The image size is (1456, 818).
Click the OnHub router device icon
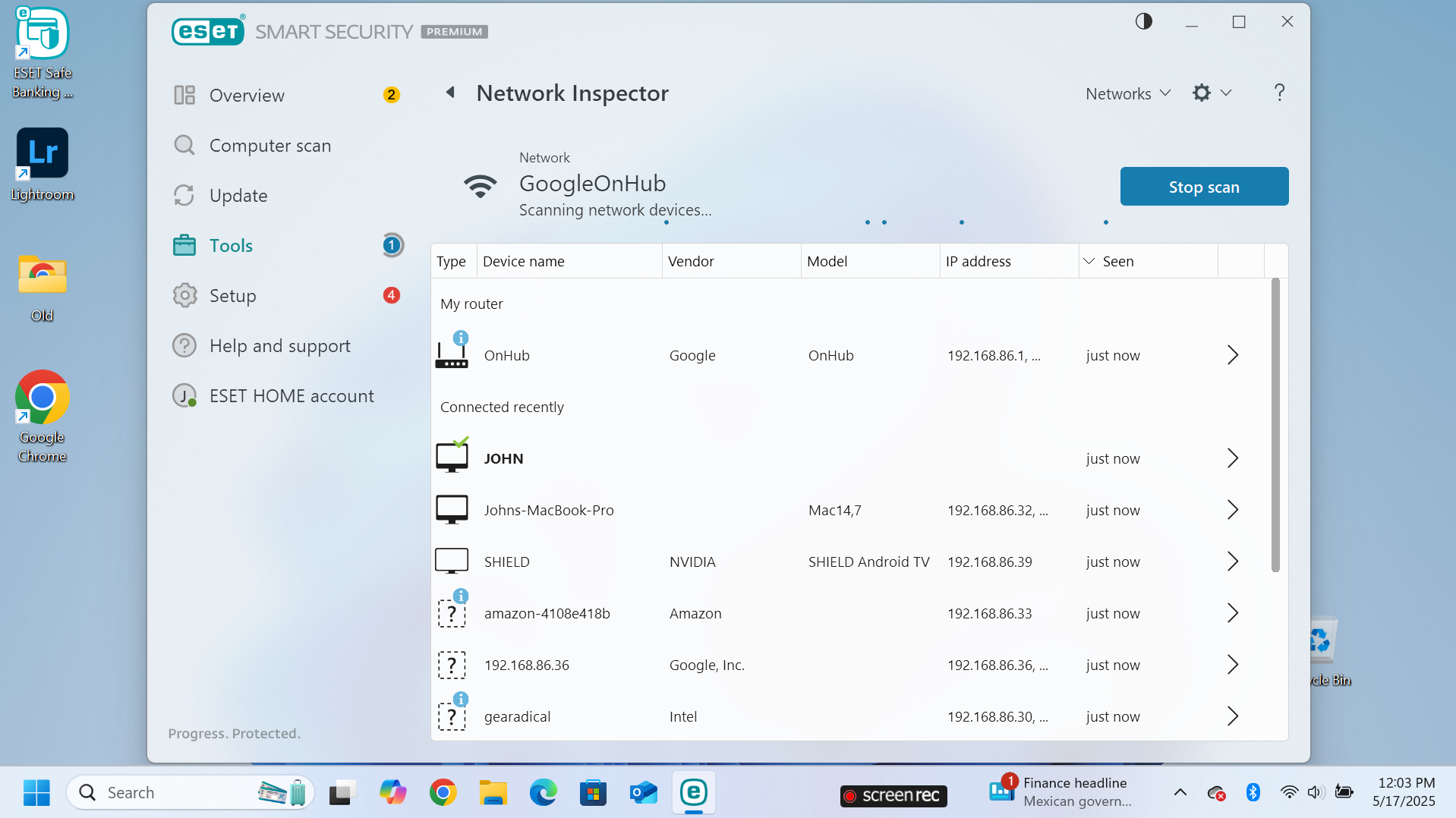coord(452,355)
